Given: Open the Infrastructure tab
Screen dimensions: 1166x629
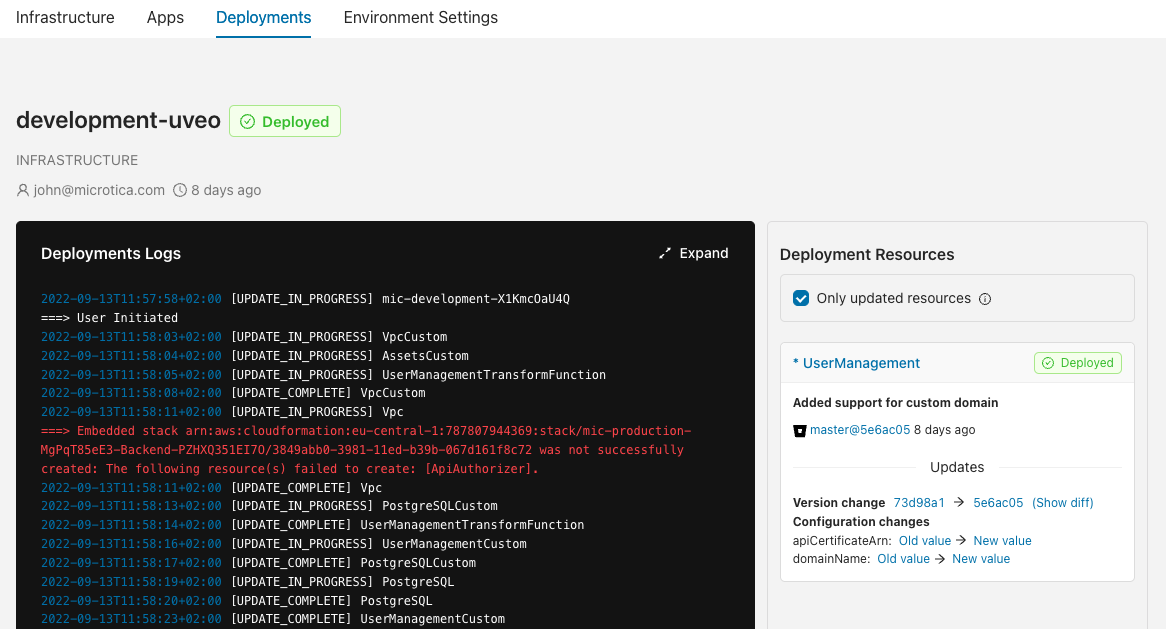Looking at the screenshot, I should pyautogui.click(x=65, y=17).
